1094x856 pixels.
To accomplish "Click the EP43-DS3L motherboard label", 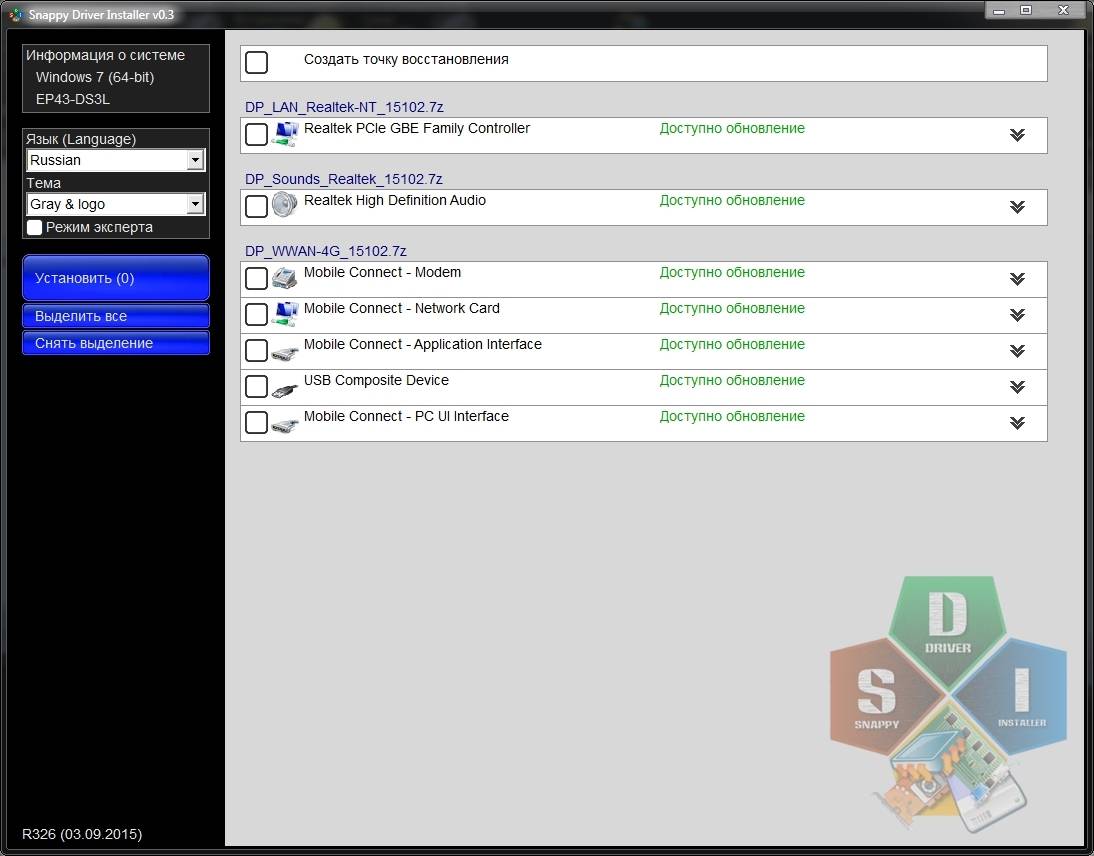I will [x=73, y=99].
